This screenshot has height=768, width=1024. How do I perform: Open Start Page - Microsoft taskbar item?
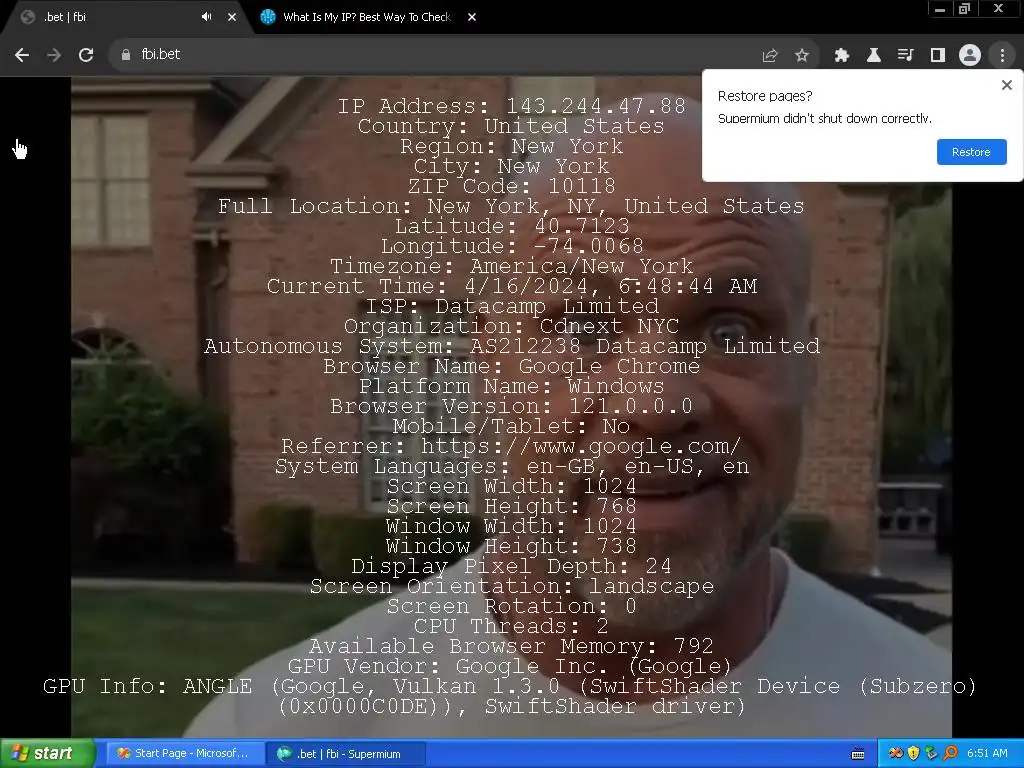tap(183, 754)
